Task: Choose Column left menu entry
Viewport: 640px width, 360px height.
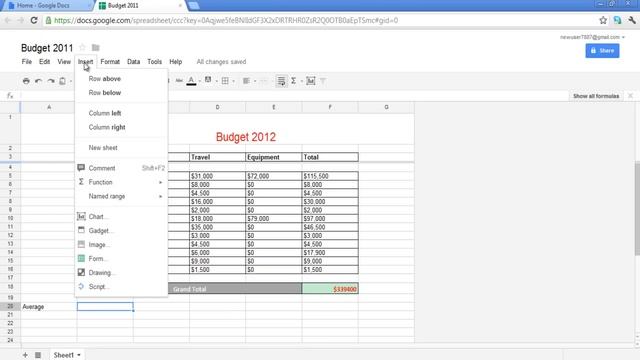Action: coord(121,113)
